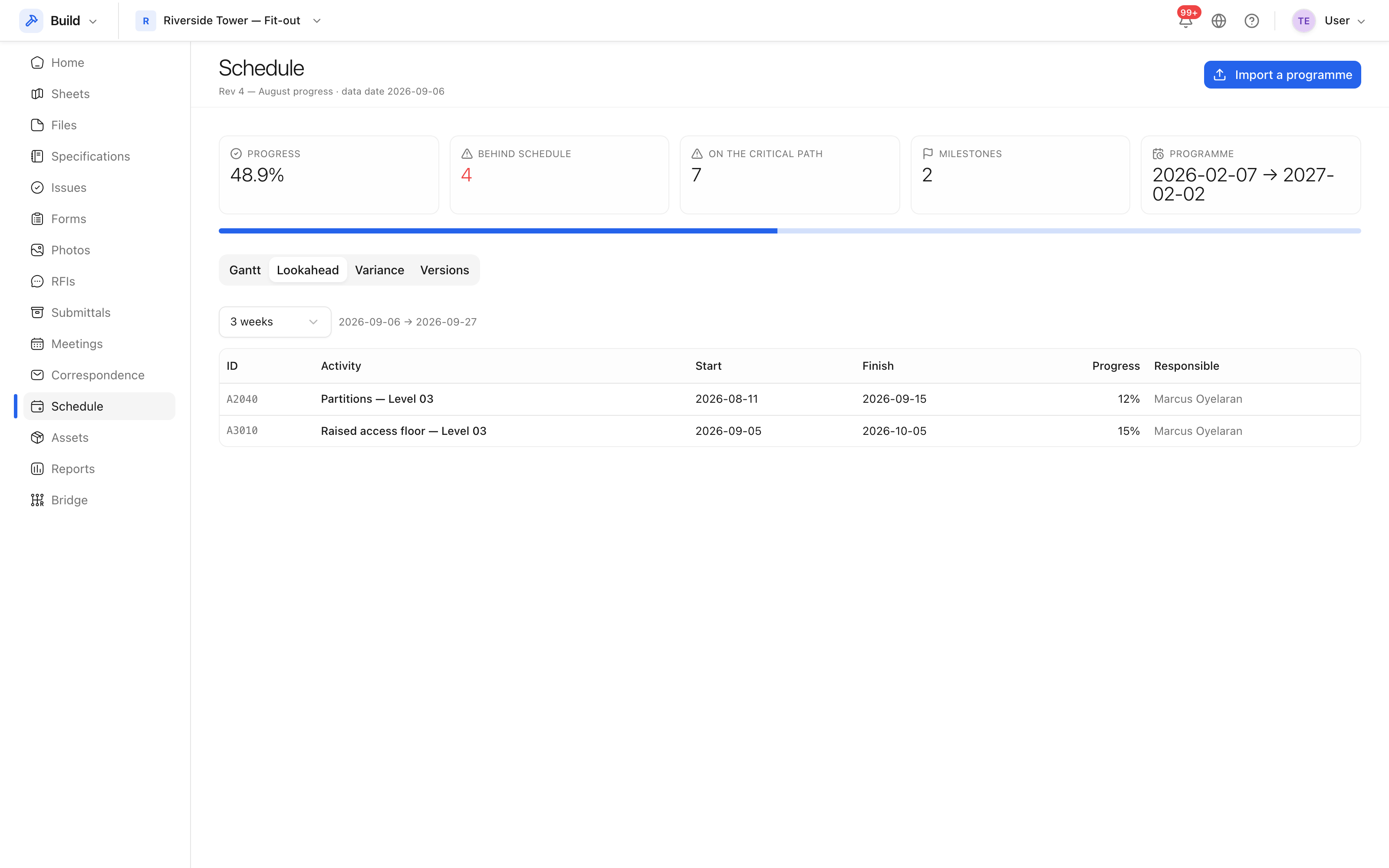Click the Bridge icon in sidebar
The image size is (1389, 868).
tap(37, 500)
